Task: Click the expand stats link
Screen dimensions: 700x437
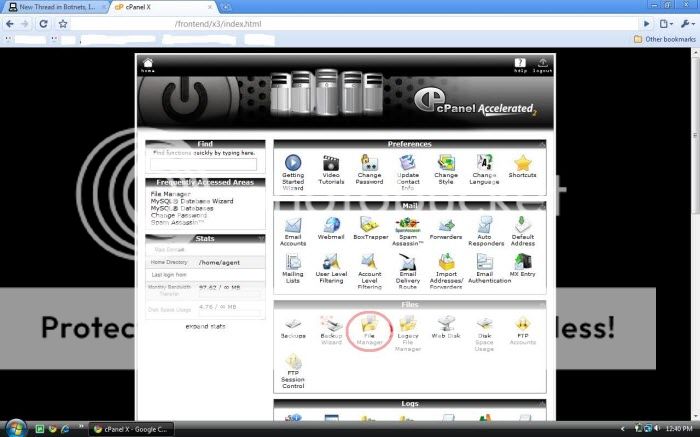Action: (x=205, y=326)
